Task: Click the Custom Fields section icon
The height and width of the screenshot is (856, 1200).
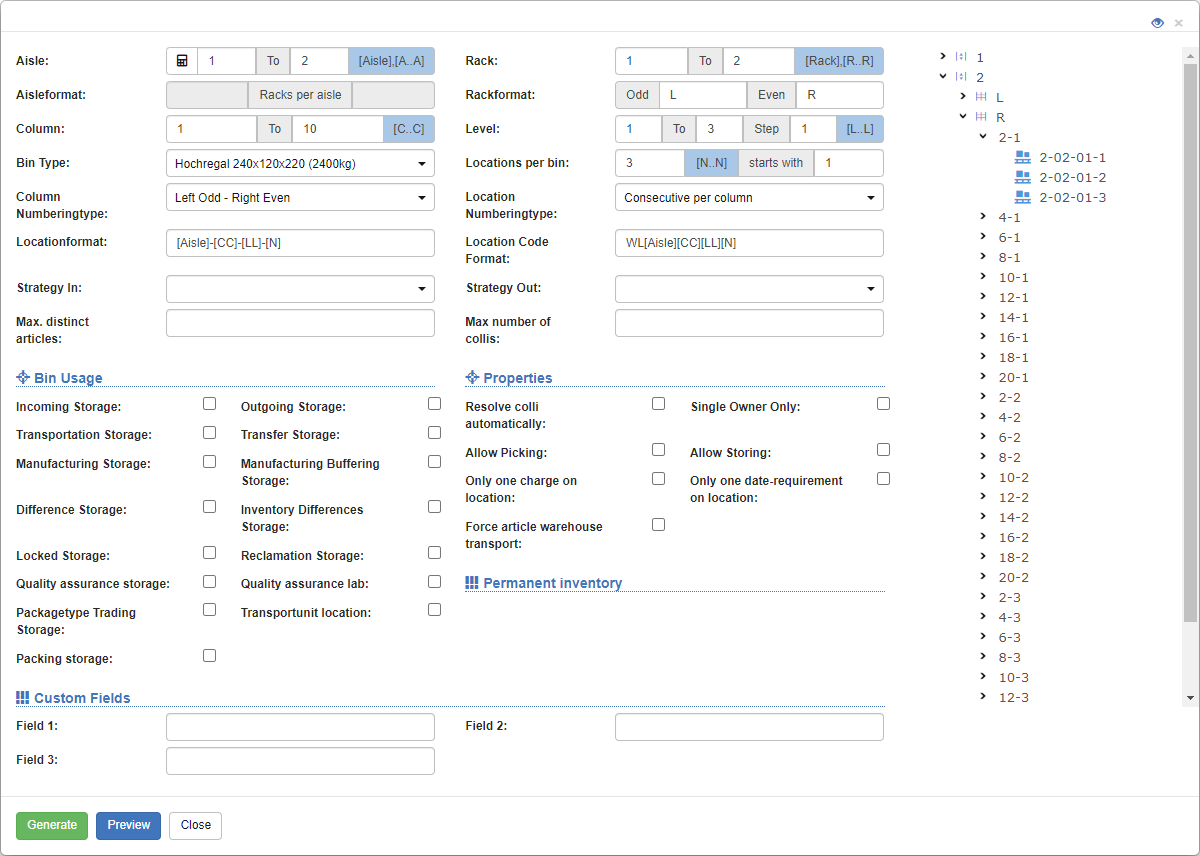Action: coord(21,697)
